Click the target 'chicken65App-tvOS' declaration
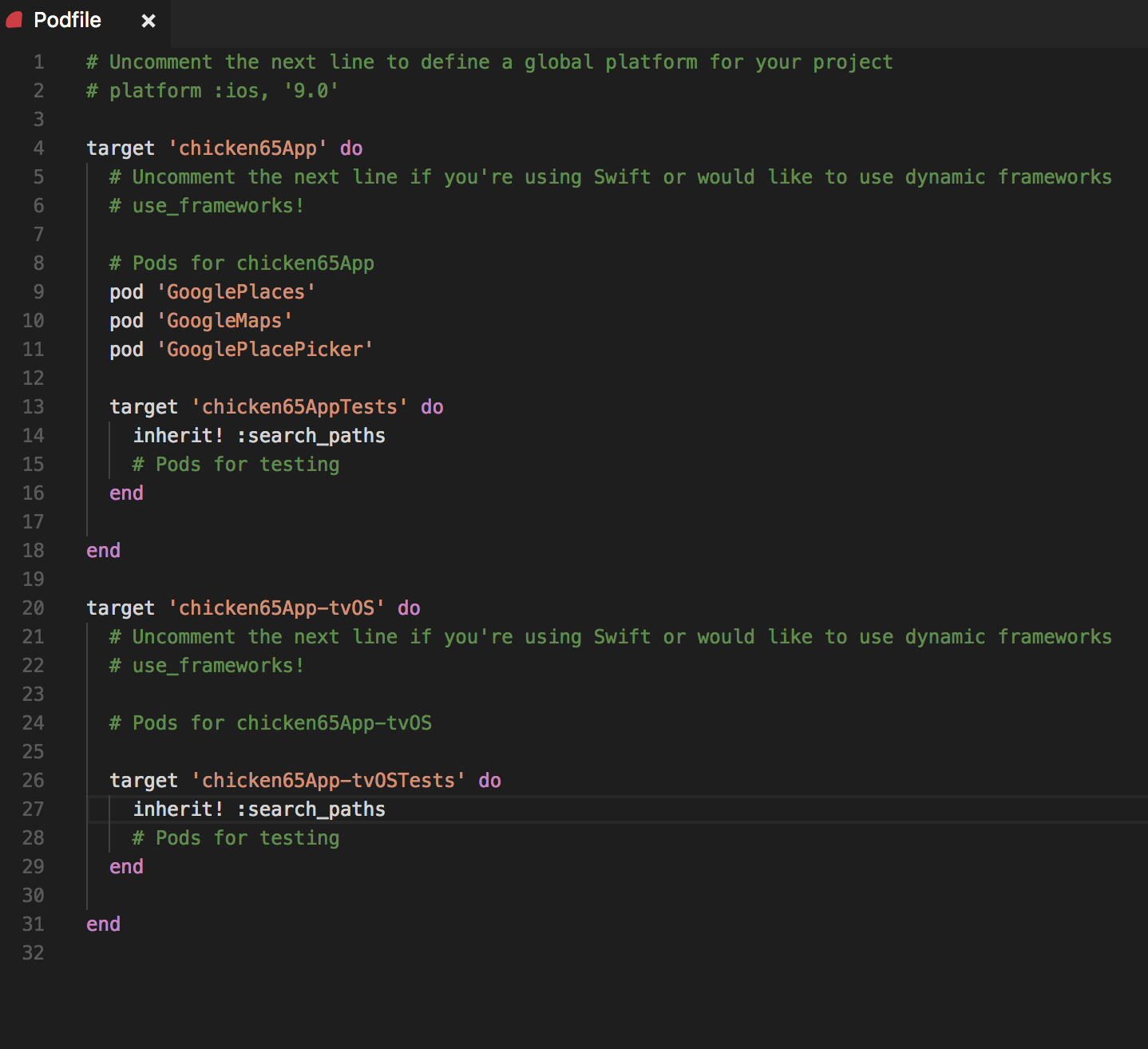This screenshot has height=1049, width=1148. tap(251, 608)
